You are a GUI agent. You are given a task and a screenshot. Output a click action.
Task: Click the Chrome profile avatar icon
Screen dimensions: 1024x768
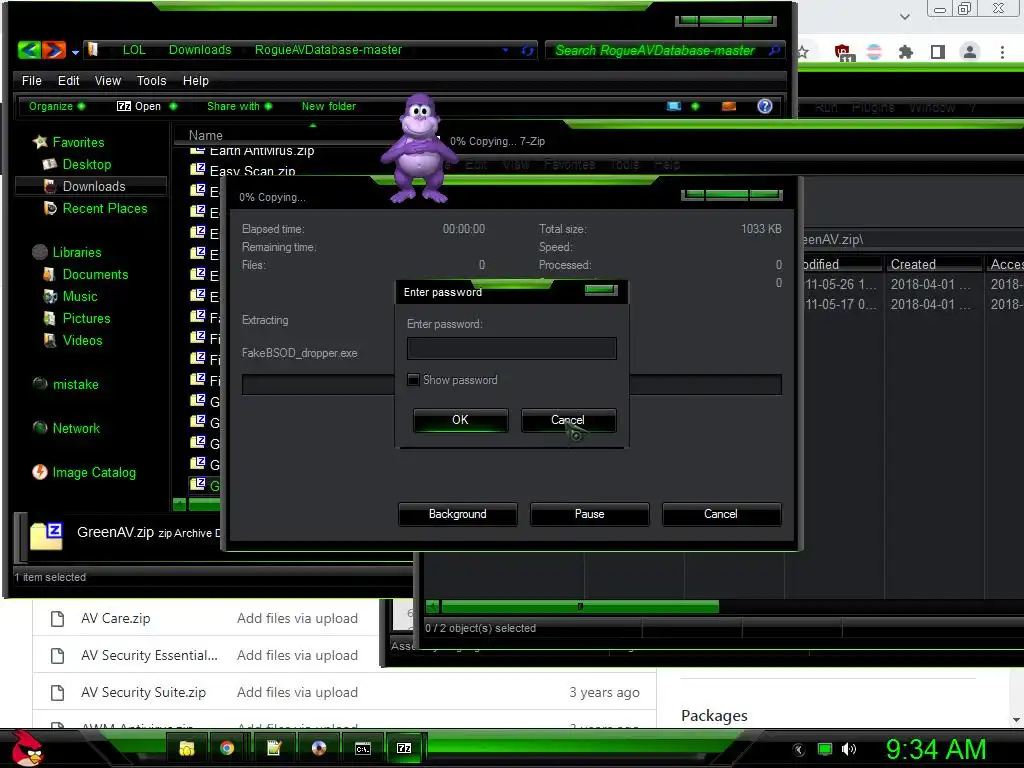970,52
